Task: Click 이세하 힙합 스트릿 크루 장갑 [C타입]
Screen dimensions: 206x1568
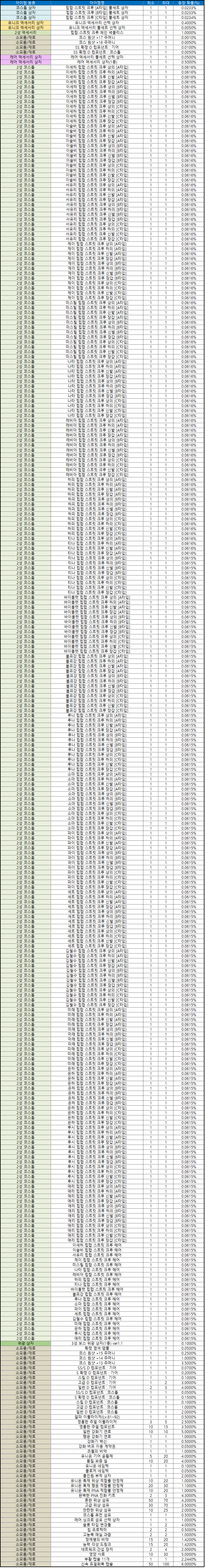Action: point(98,121)
